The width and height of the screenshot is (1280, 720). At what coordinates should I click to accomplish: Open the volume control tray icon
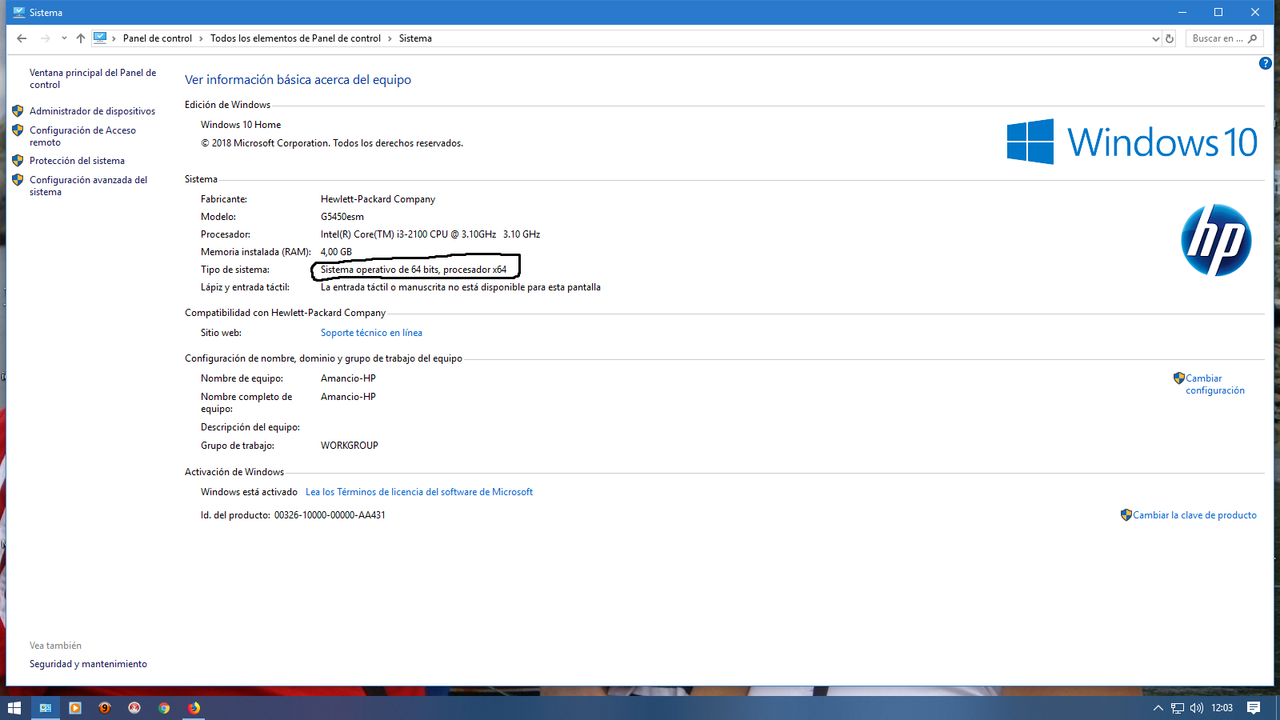point(1197,708)
